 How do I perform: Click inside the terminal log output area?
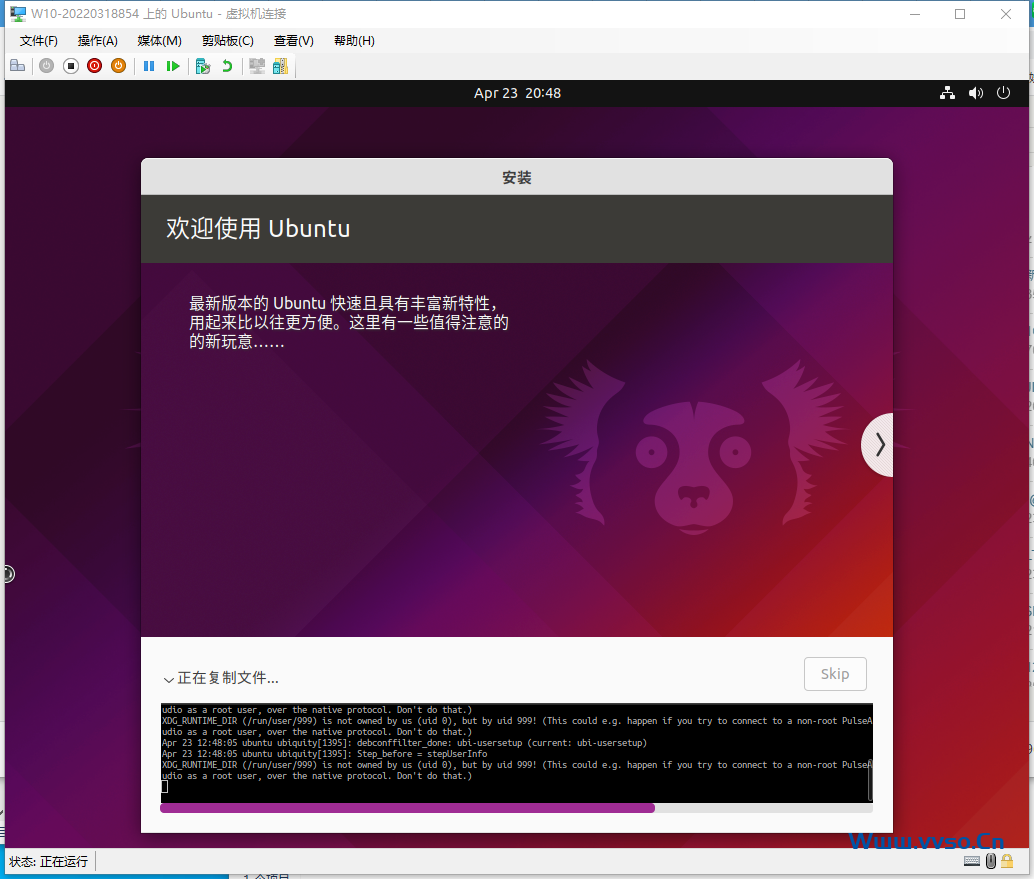[516, 745]
